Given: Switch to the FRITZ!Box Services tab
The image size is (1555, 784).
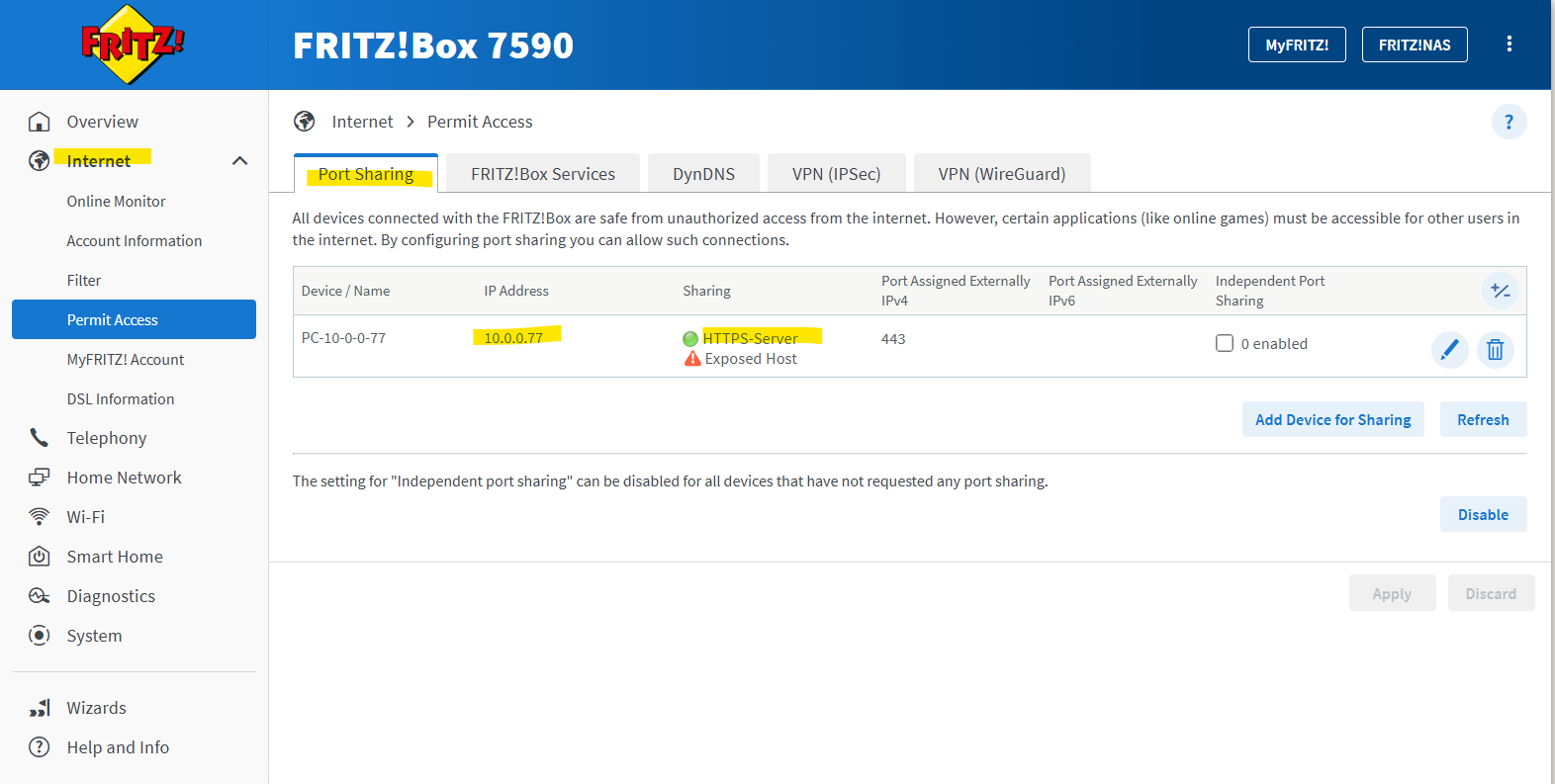Looking at the screenshot, I should 543,174.
